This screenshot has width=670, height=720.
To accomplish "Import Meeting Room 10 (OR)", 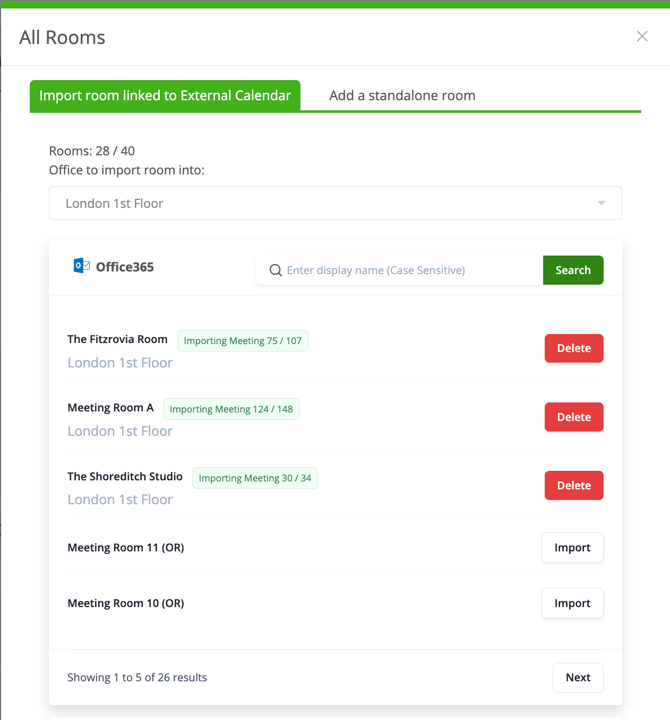I will click(x=572, y=603).
